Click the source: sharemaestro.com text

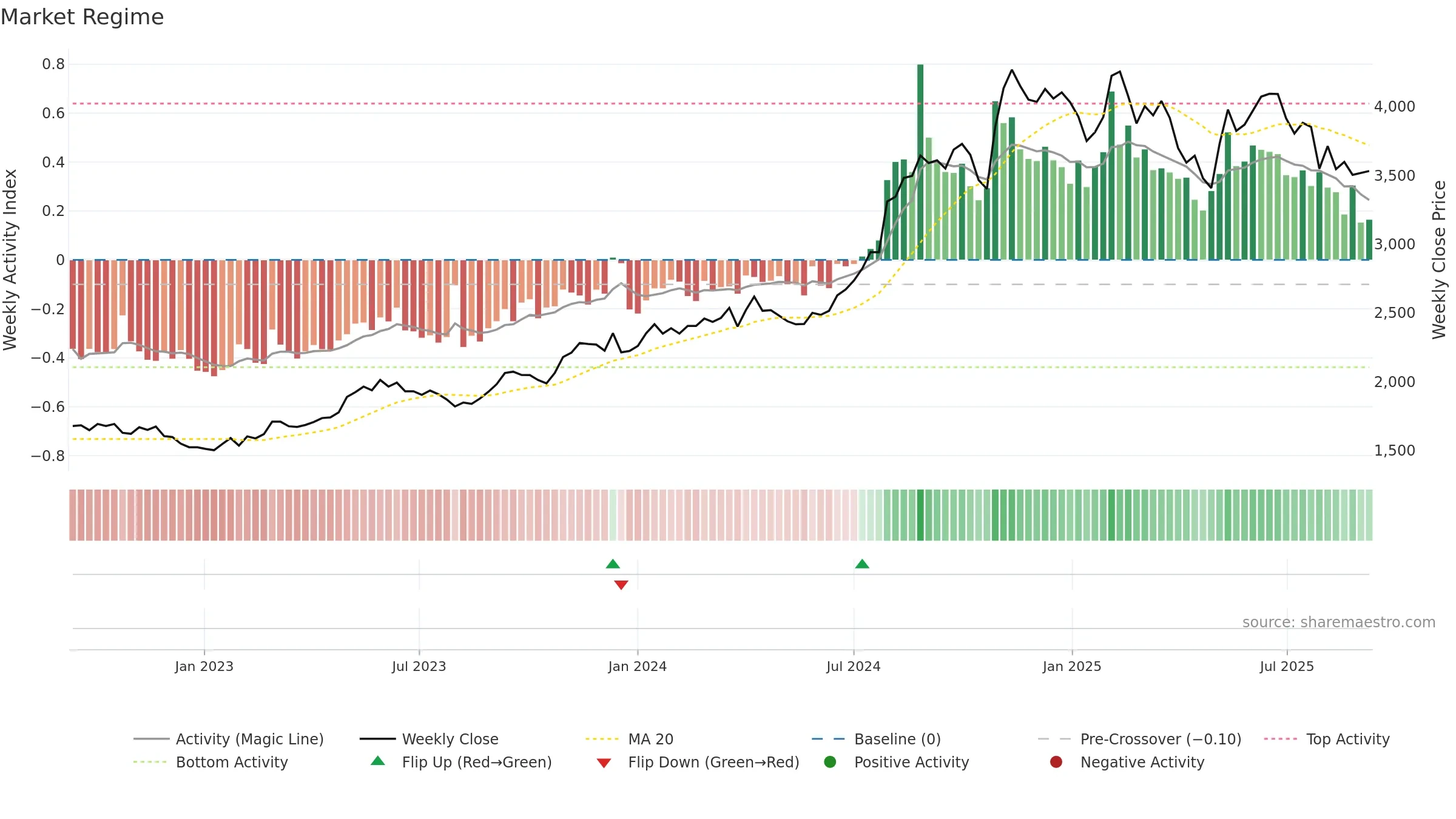[1339, 622]
